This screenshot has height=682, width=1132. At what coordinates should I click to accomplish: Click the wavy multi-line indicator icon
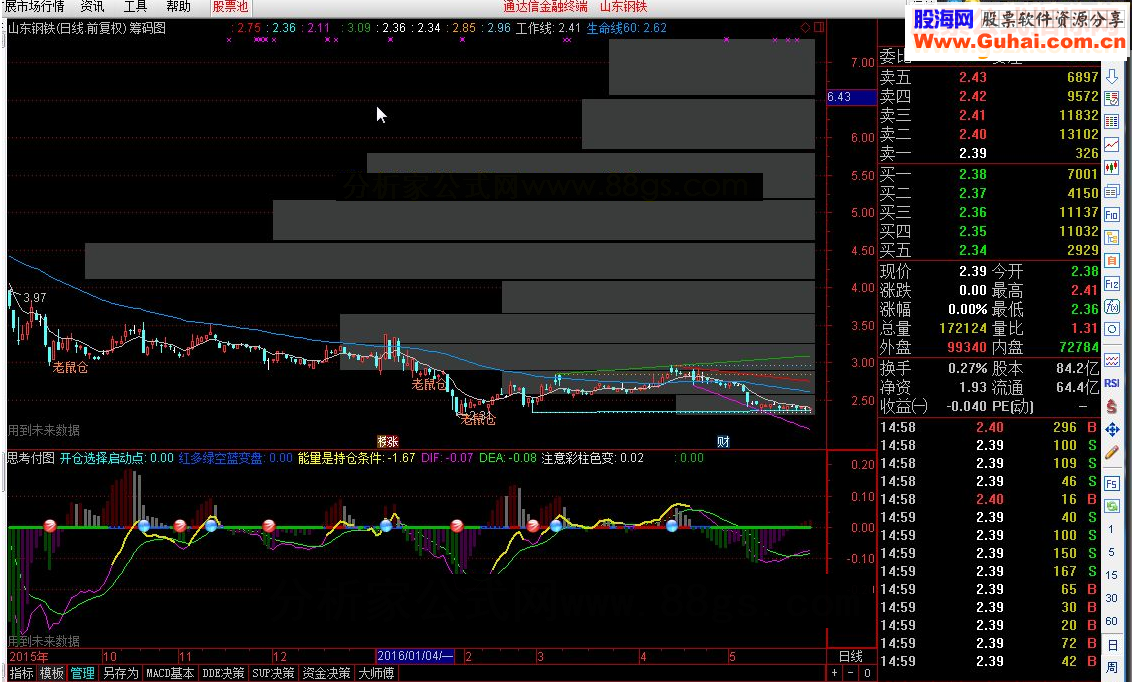click(1112, 360)
